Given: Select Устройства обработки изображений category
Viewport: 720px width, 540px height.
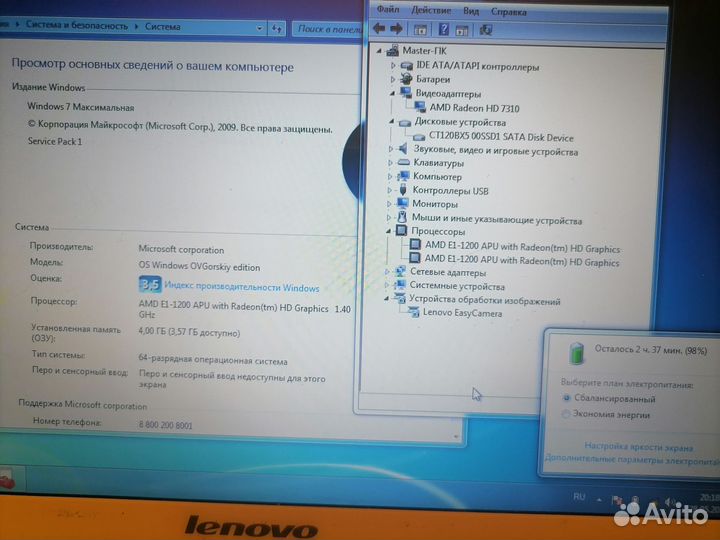Looking at the screenshot, I should [x=484, y=300].
